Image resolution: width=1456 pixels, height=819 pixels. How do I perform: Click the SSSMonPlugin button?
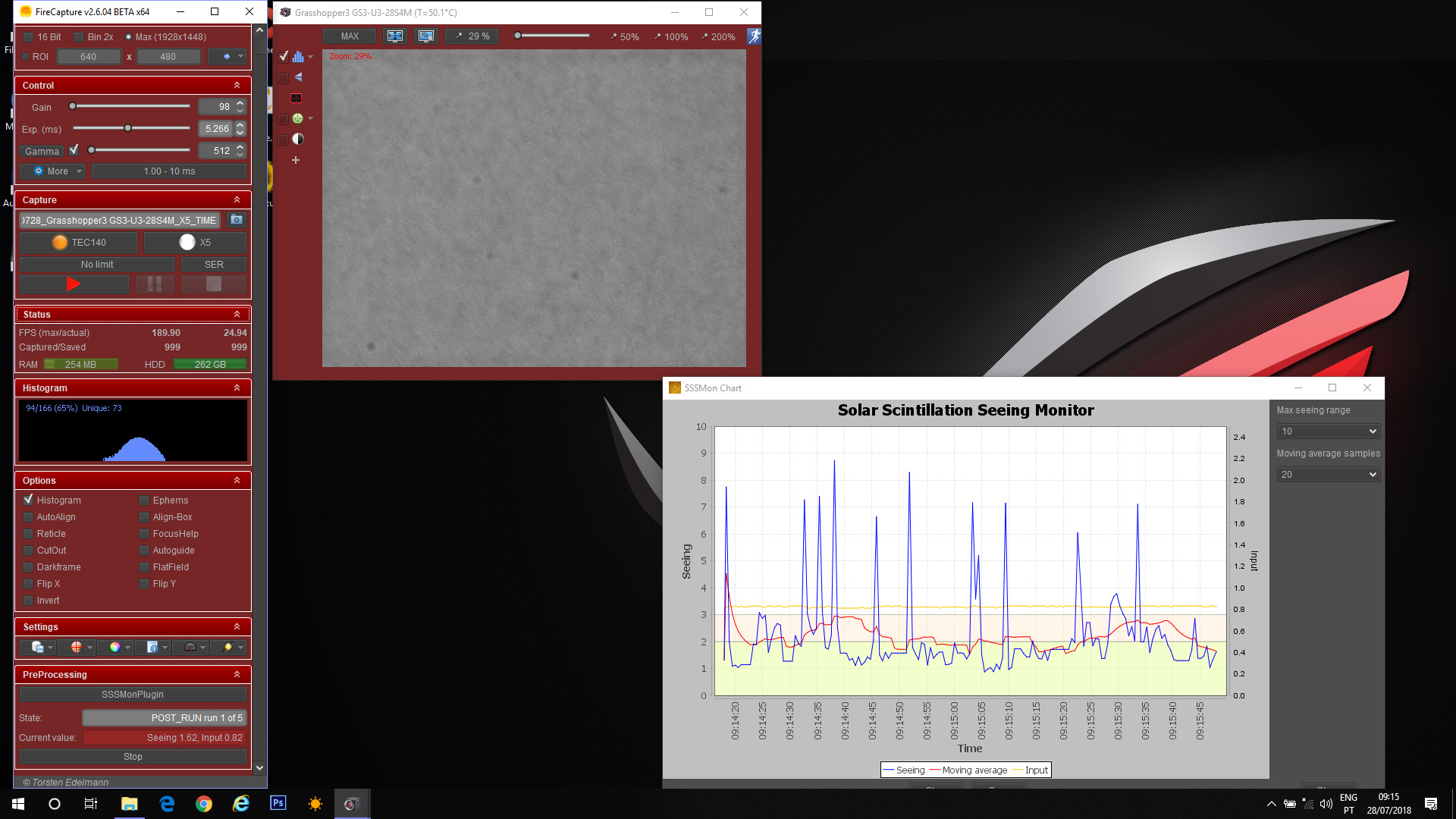click(133, 695)
